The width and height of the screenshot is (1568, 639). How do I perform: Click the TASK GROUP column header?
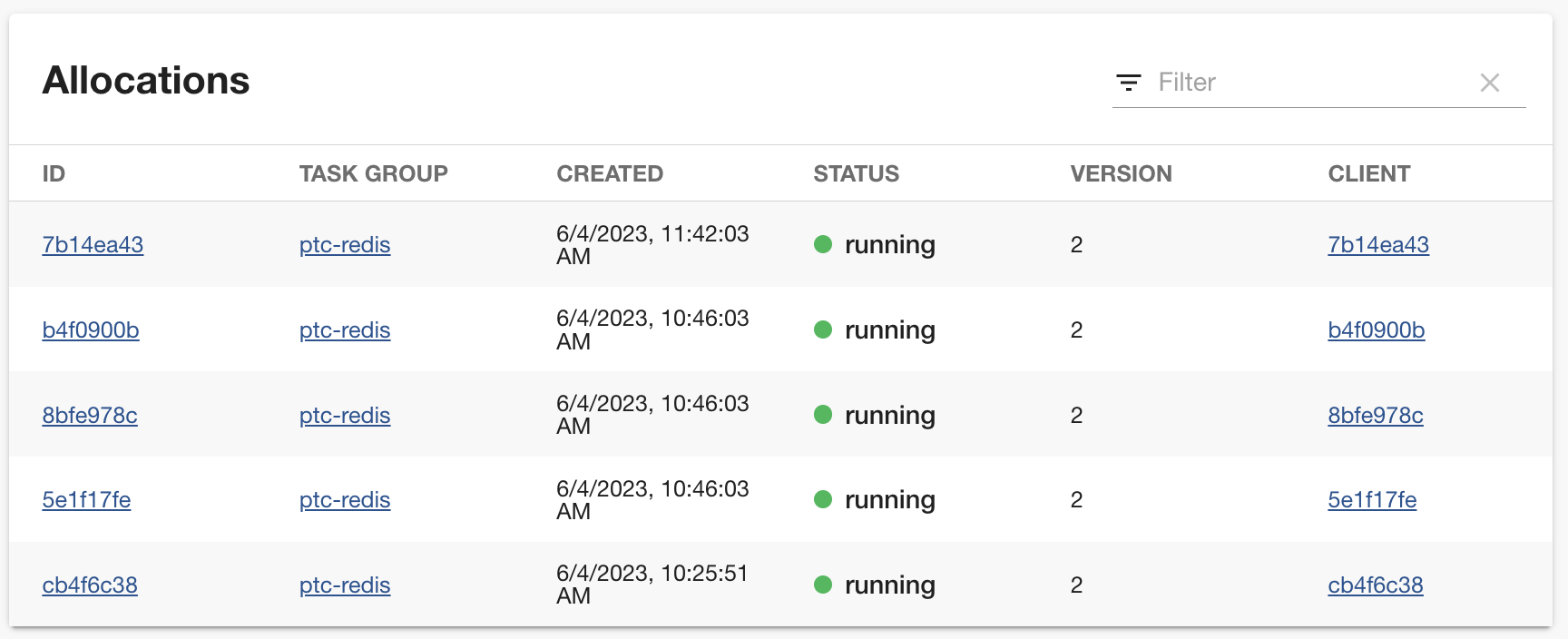click(373, 173)
